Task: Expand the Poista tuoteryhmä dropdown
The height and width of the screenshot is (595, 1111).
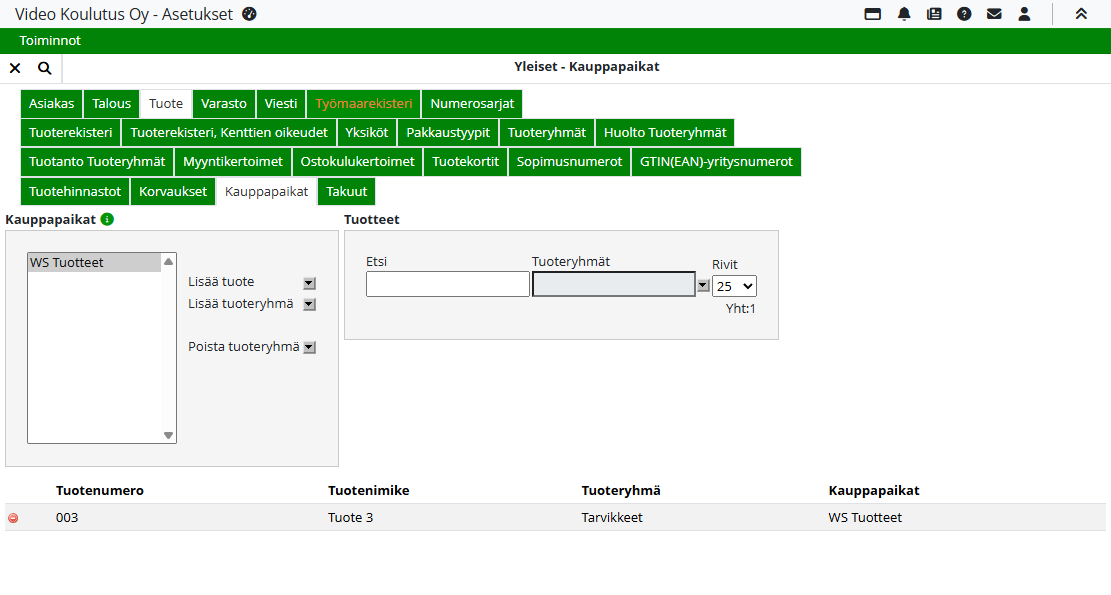Action: 309,348
